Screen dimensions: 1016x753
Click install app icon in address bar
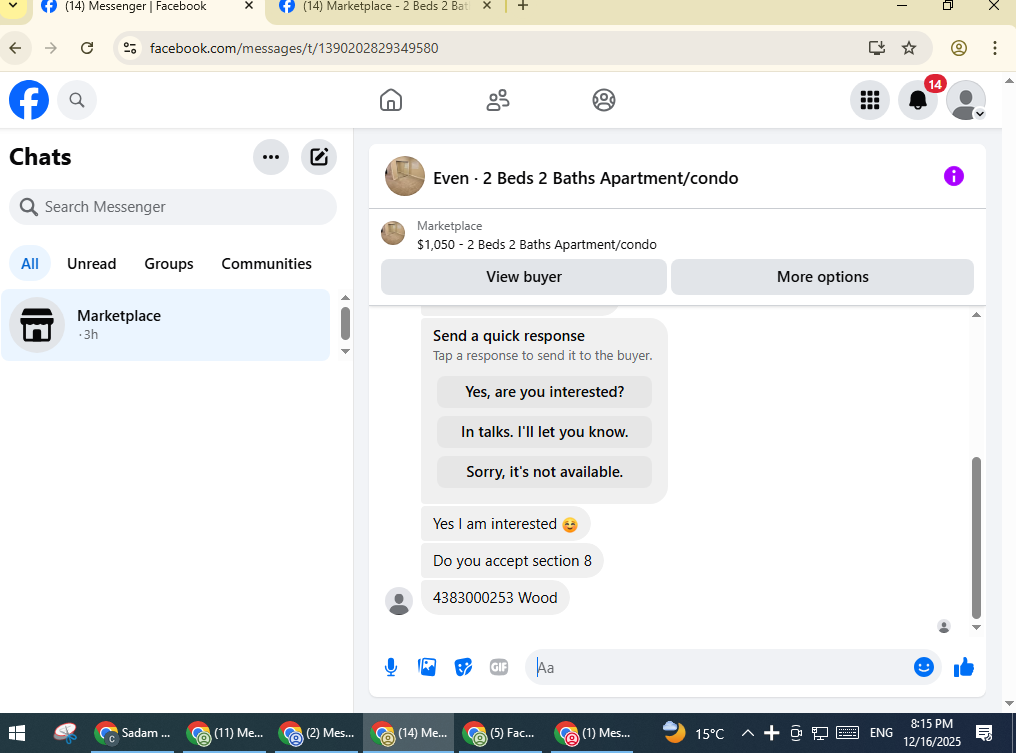click(876, 48)
